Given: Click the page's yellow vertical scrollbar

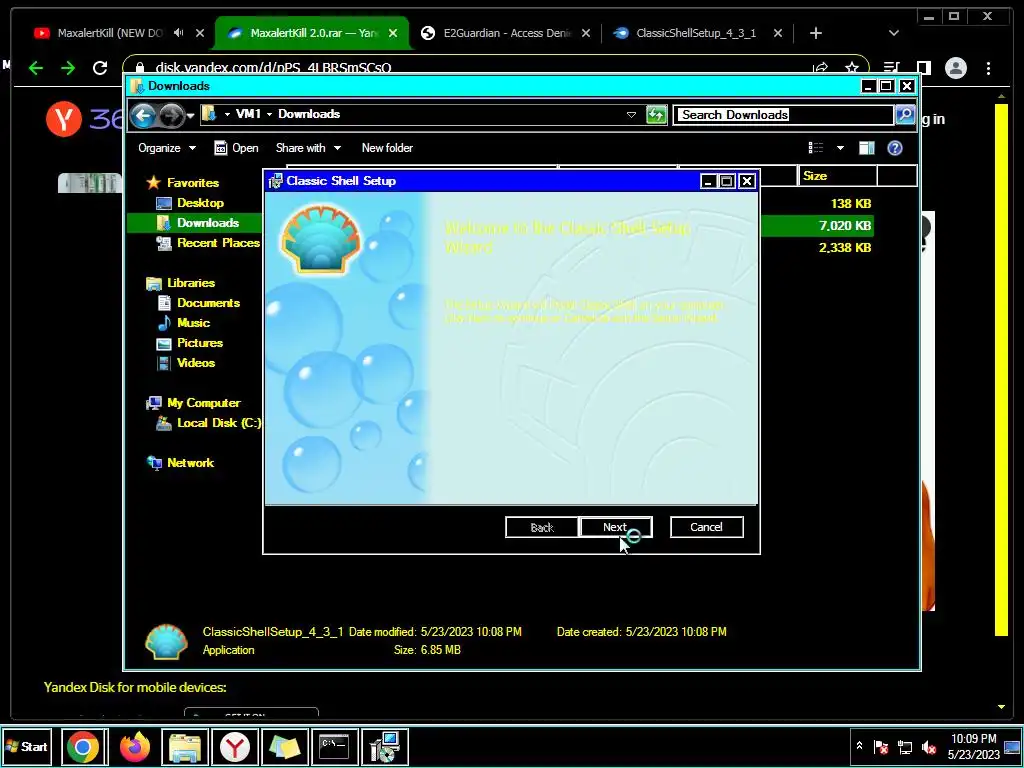Looking at the screenshot, I should pyautogui.click(x=1001, y=369).
